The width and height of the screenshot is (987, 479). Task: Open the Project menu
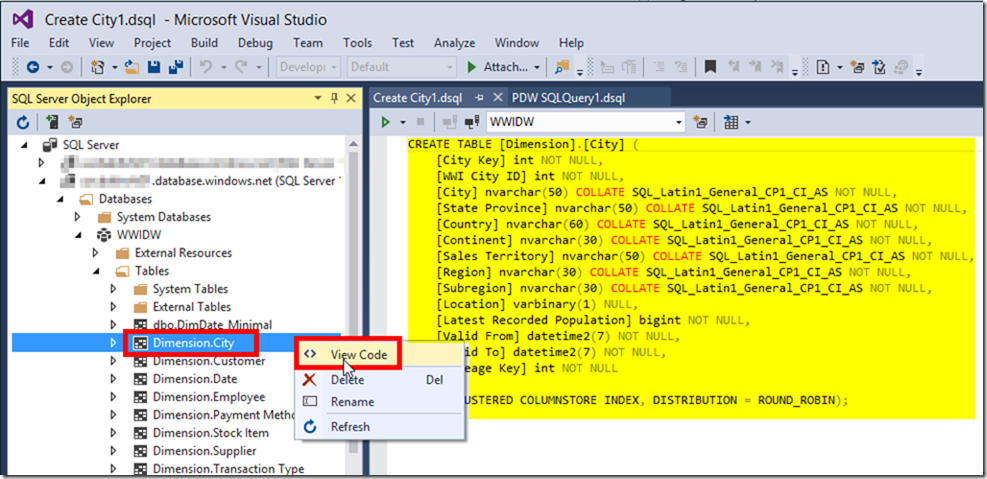[x=152, y=43]
